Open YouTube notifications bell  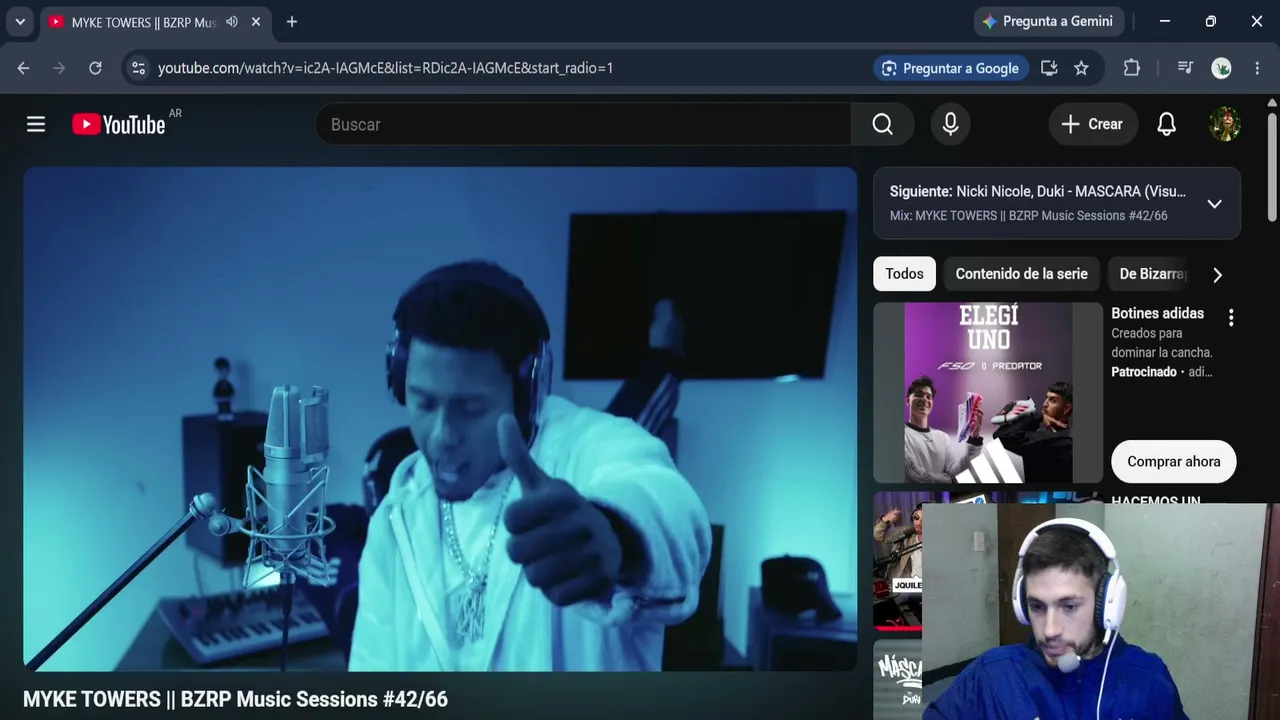point(1166,124)
